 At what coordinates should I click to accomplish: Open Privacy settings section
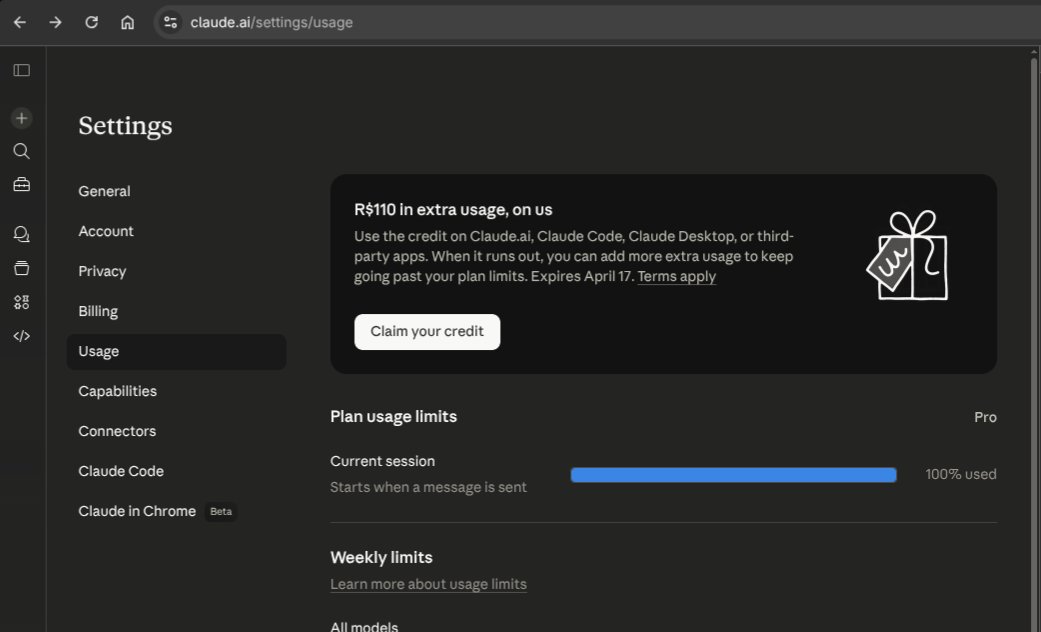pyautogui.click(x=176, y=271)
